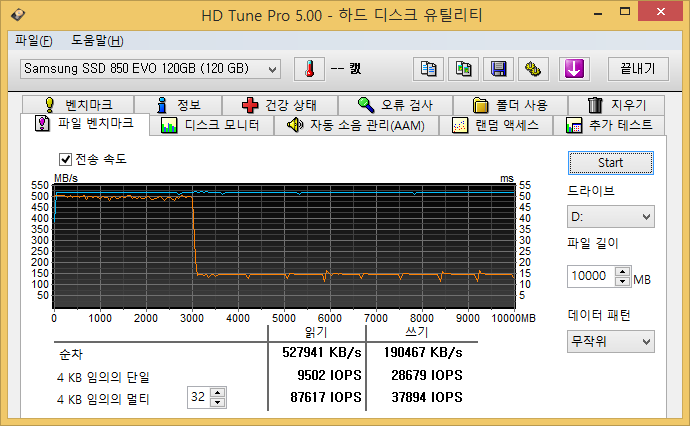Close the HD Tune Pro window
Viewport: 690px width, 426px height.
[x=661, y=11]
